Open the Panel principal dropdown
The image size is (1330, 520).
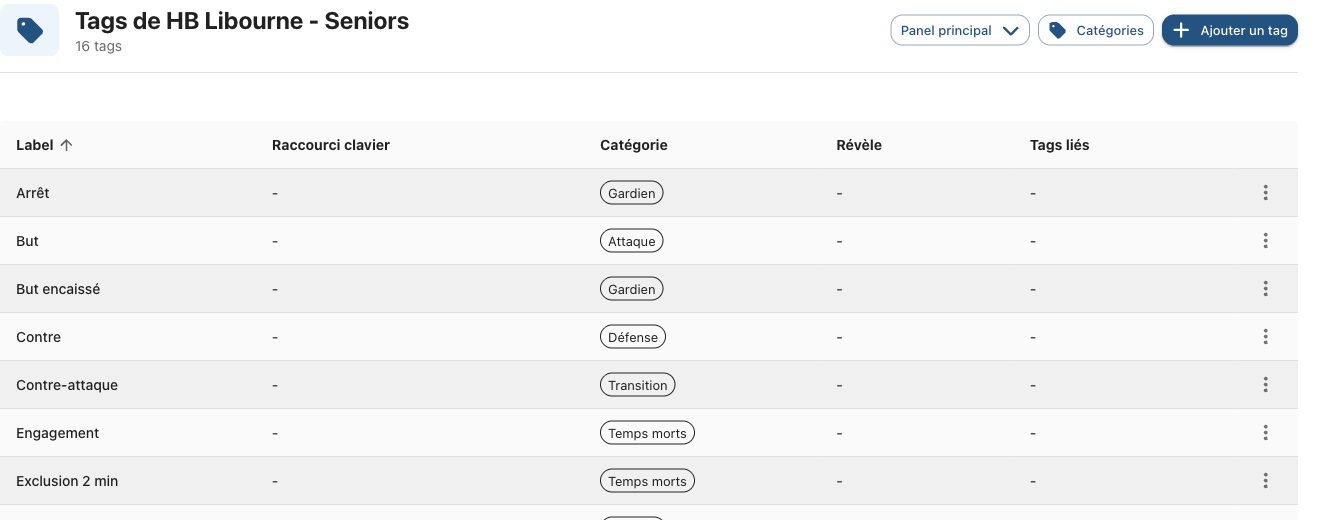[960, 30]
